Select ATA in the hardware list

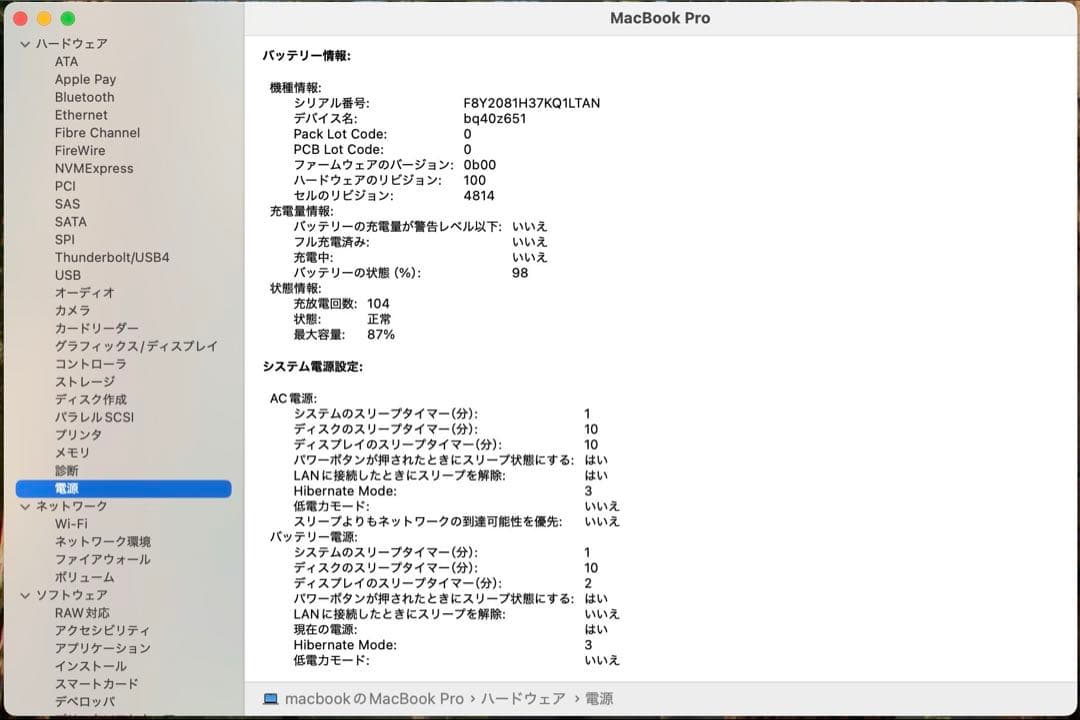tap(66, 61)
